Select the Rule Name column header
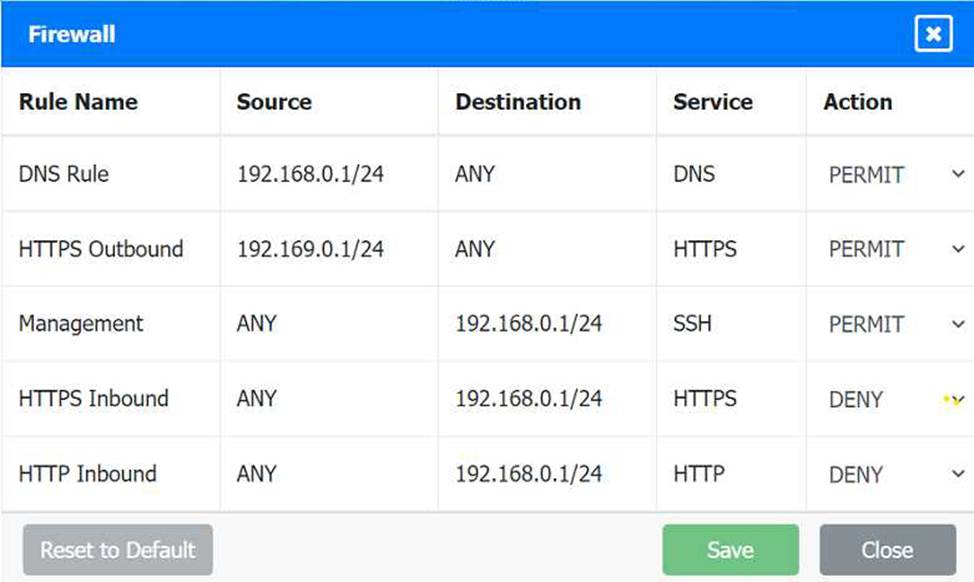 coord(78,102)
